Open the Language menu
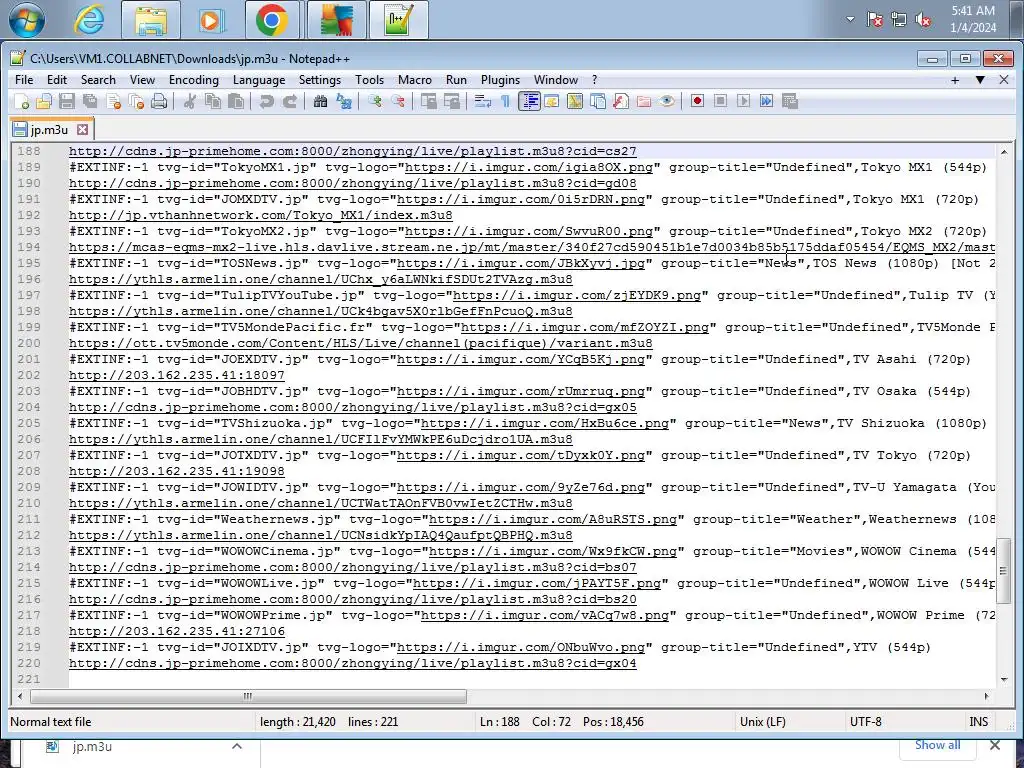 [x=259, y=80]
